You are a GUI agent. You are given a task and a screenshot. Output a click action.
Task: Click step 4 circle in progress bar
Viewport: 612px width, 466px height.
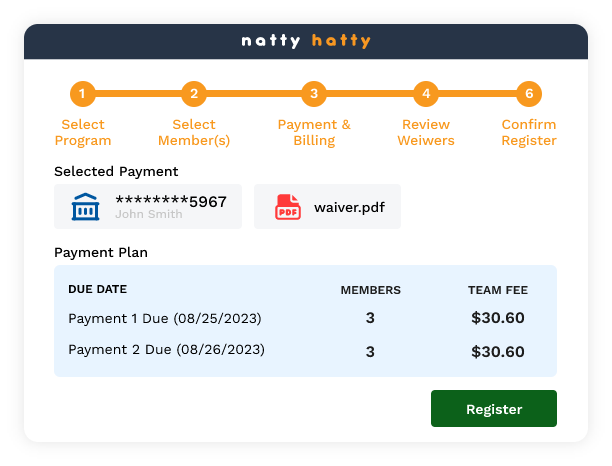(426, 95)
